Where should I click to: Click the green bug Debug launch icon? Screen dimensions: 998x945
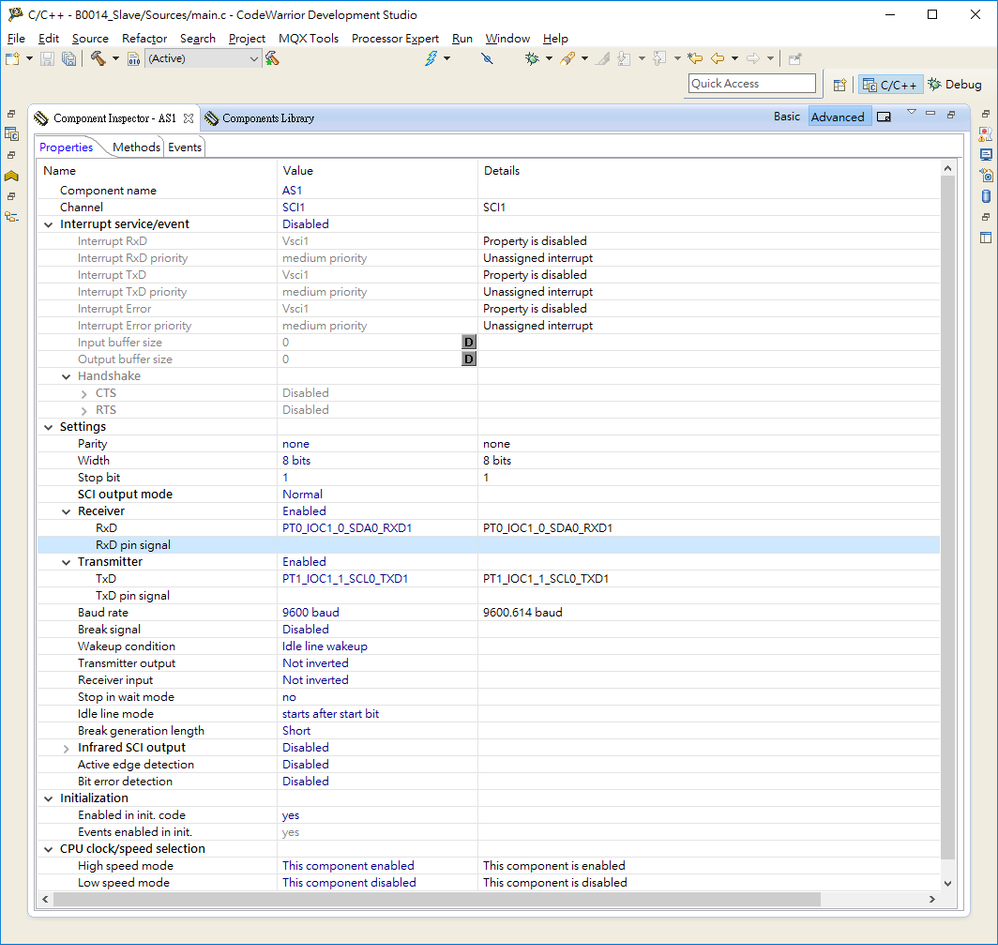tap(531, 59)
